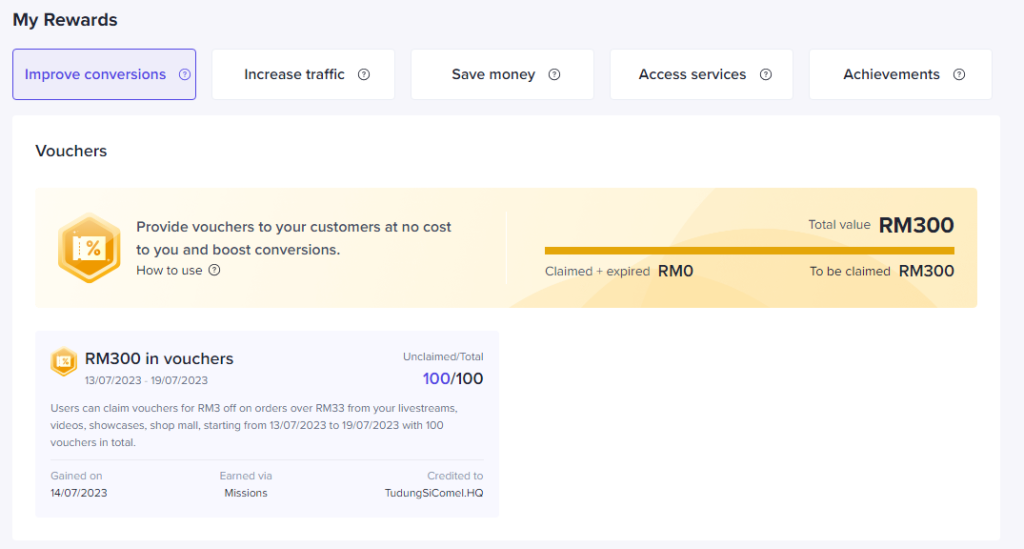
Task: Click the large voucher percent hexagon icon
Action: [x=89, y=248]
